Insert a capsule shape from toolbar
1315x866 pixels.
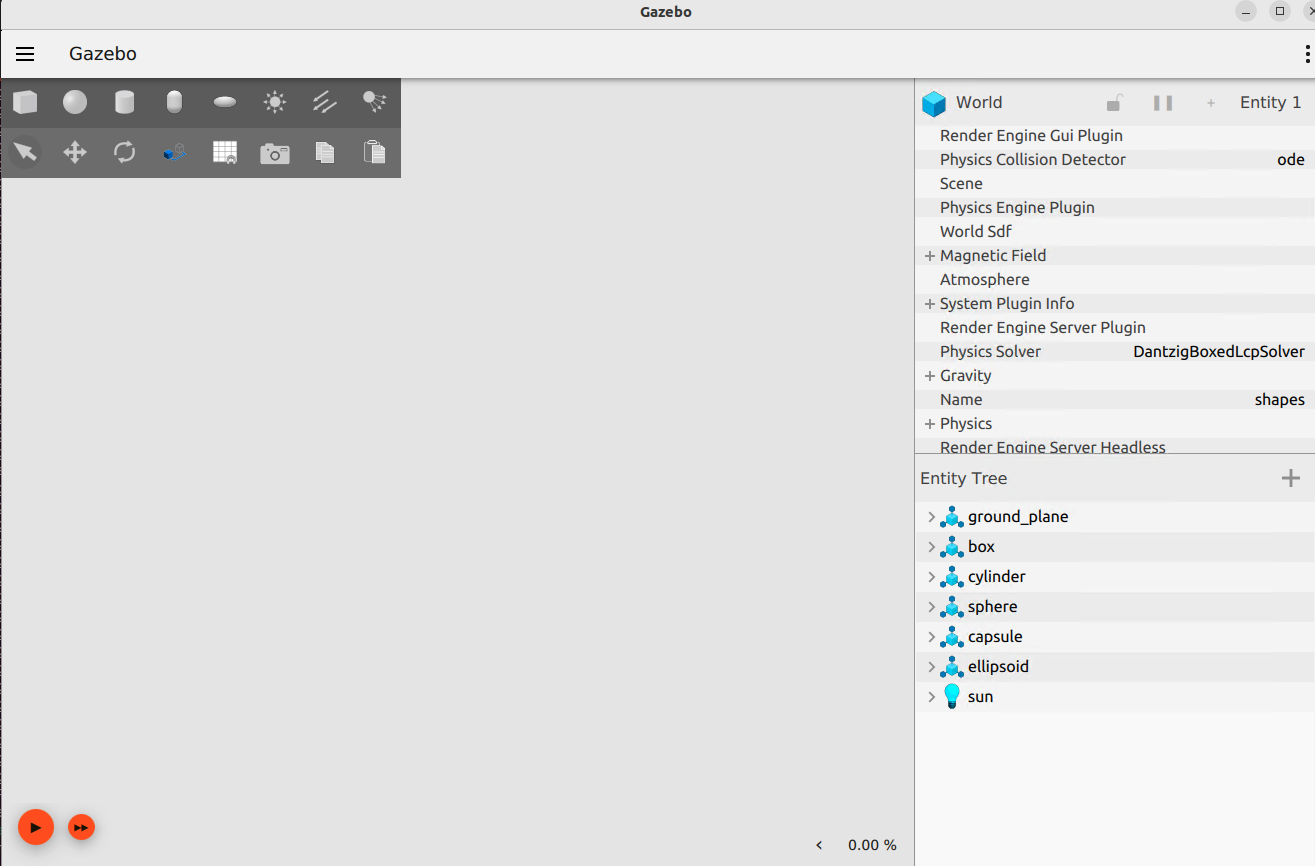click(174, 102)
